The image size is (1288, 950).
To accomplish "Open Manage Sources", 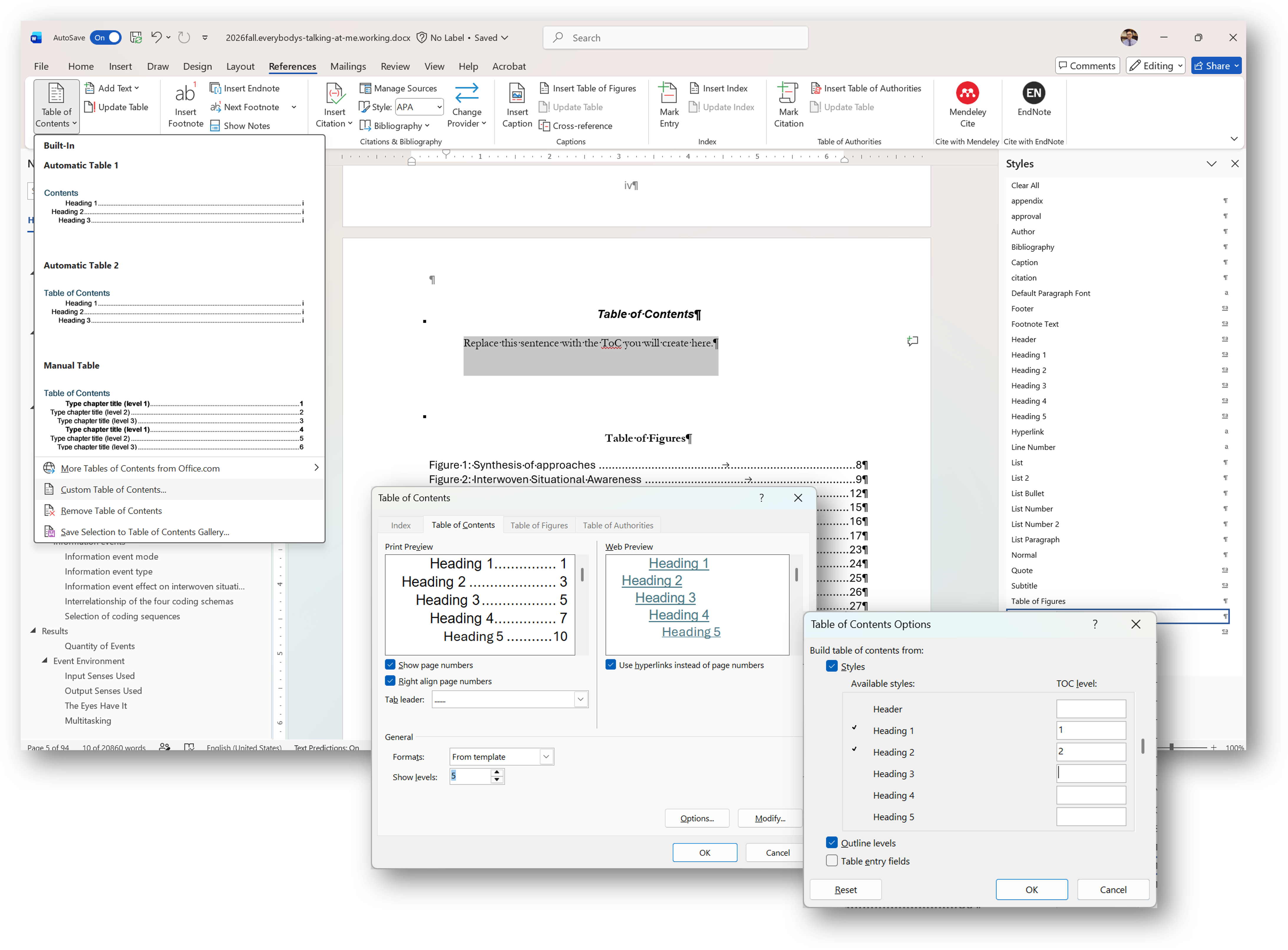I will coord(398,88).
